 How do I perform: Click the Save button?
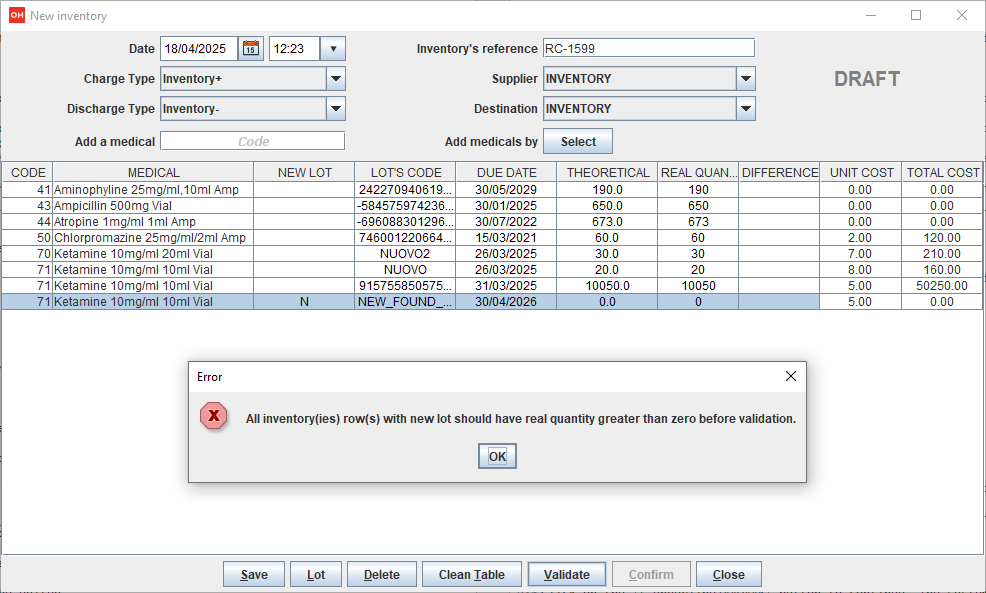click(254, 574)
